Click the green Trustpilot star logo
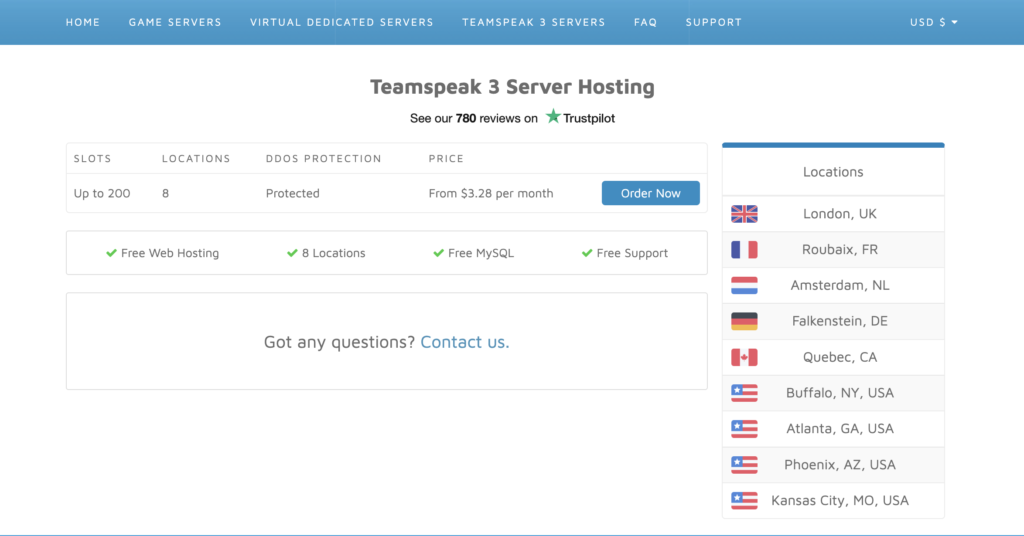Image resolution: width=1024 pixels, height=536 pixels. point(553,117)
